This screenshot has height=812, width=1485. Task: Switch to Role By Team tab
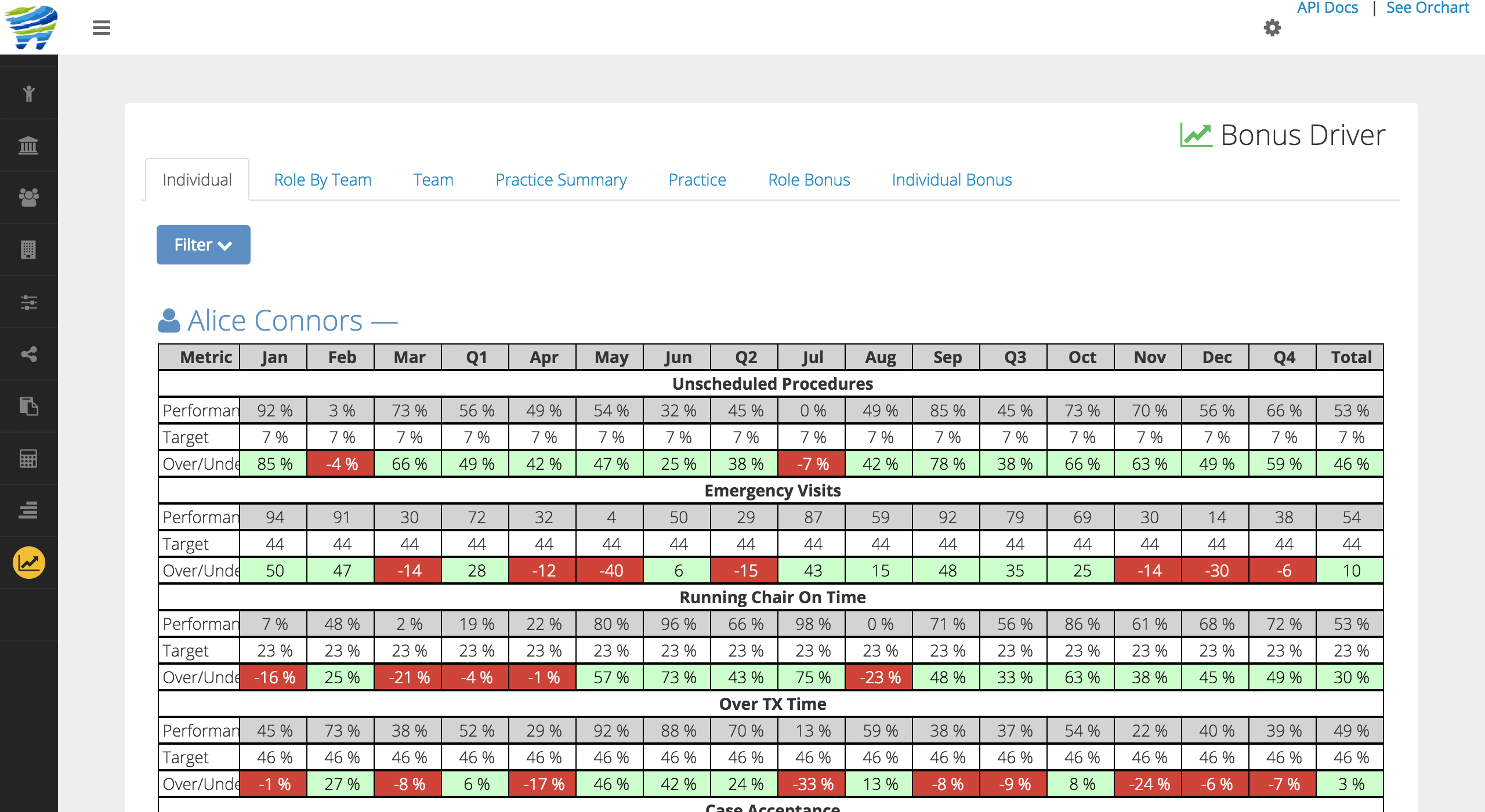click(x=323, y=180)
